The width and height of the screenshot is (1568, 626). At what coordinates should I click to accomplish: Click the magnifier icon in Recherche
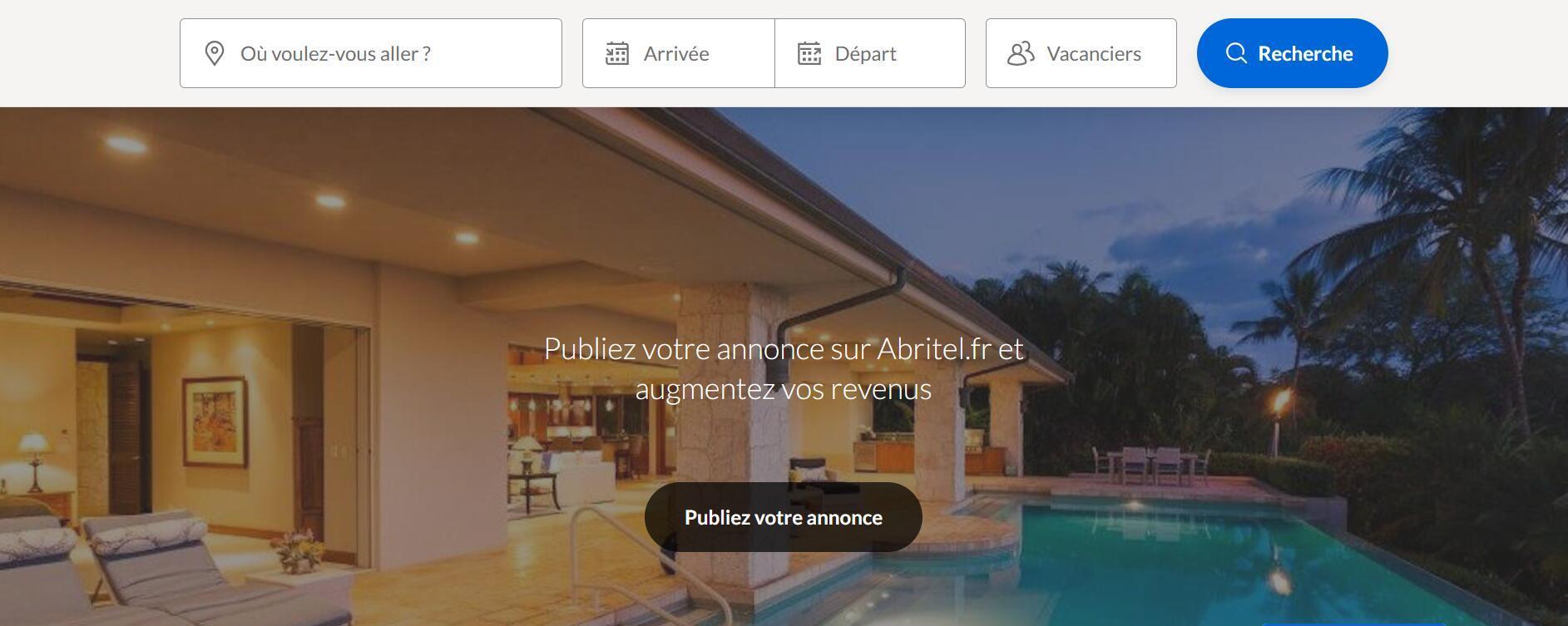pos(1236,53)
